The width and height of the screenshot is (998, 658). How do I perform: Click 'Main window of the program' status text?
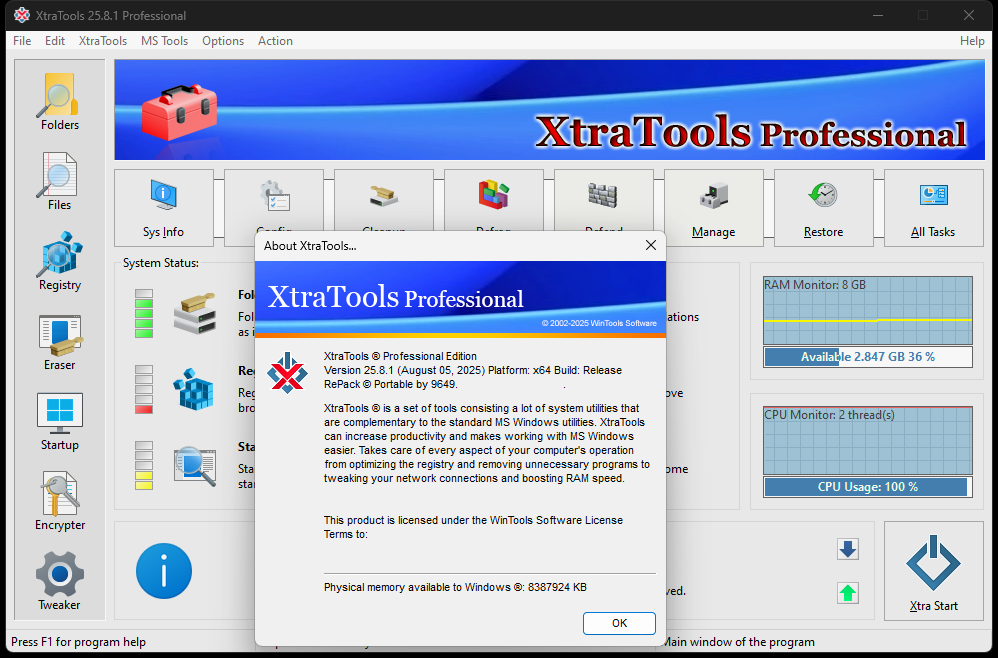738,642
